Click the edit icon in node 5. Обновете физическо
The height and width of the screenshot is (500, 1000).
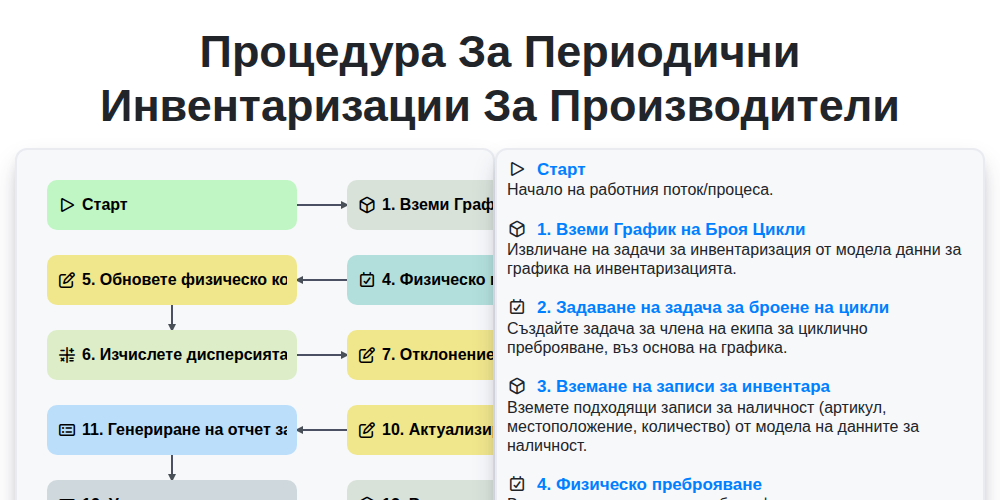coord(67,280)
